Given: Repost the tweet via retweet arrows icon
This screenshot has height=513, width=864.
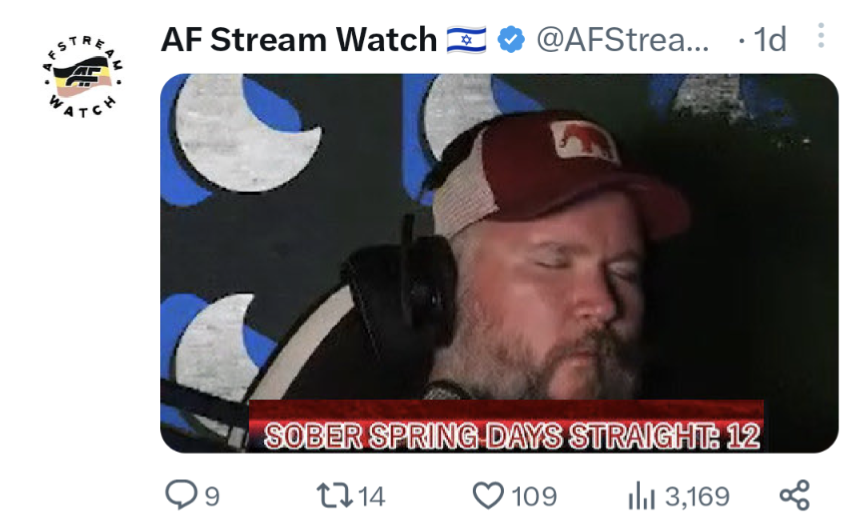Looking at the screenshot, I should 334,495.
